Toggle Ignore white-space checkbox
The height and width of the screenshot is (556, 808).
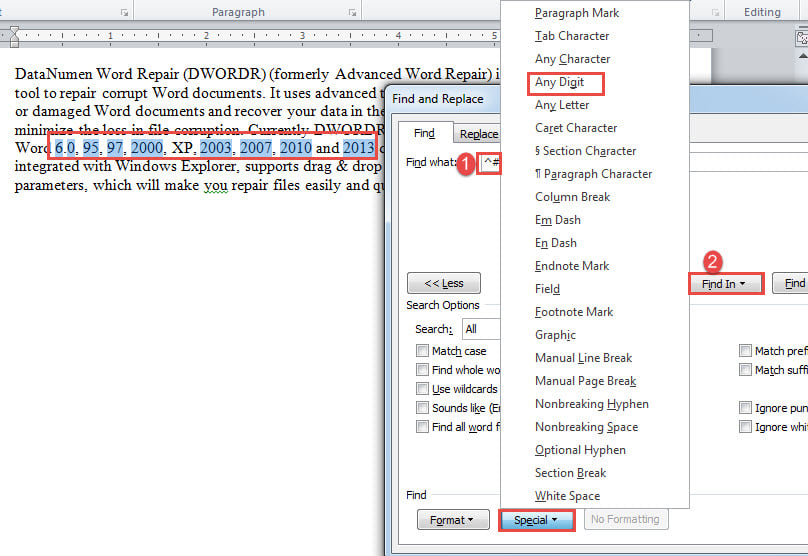pos(745,427)
